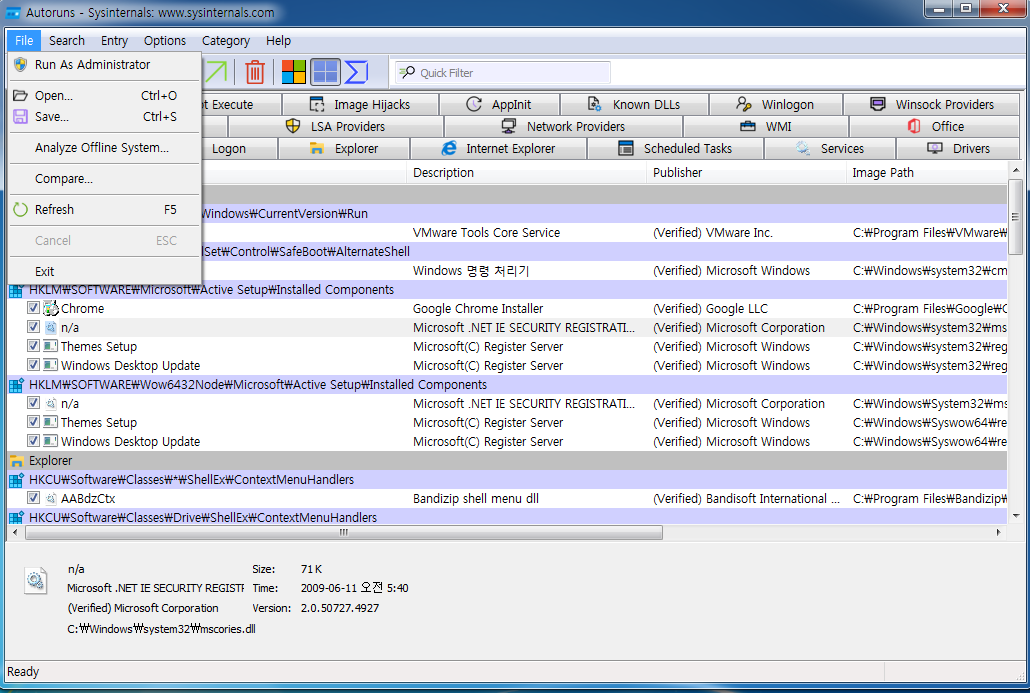This screenshot has width=1030, height=693.
Task: Uncheck the first n/a entry checkbox under HKLM Active Setup
Action: [34, 326]
